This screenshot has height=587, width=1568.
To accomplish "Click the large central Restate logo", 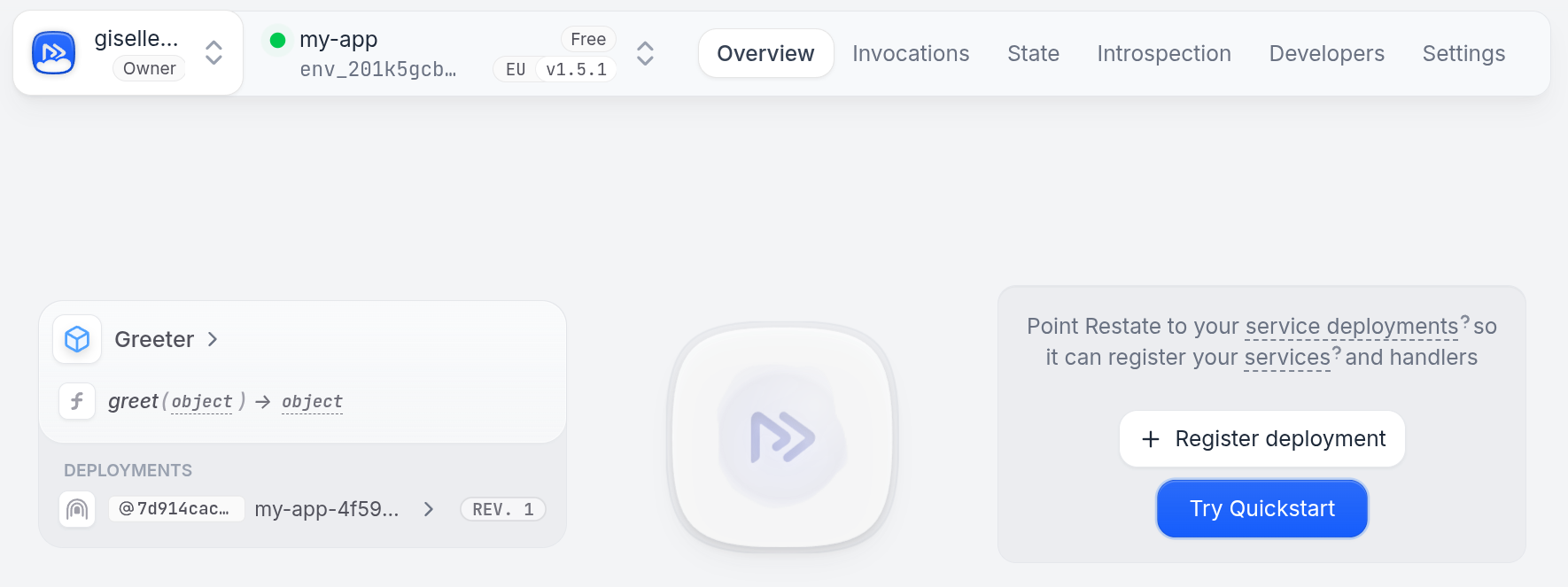I will [782, 437].
